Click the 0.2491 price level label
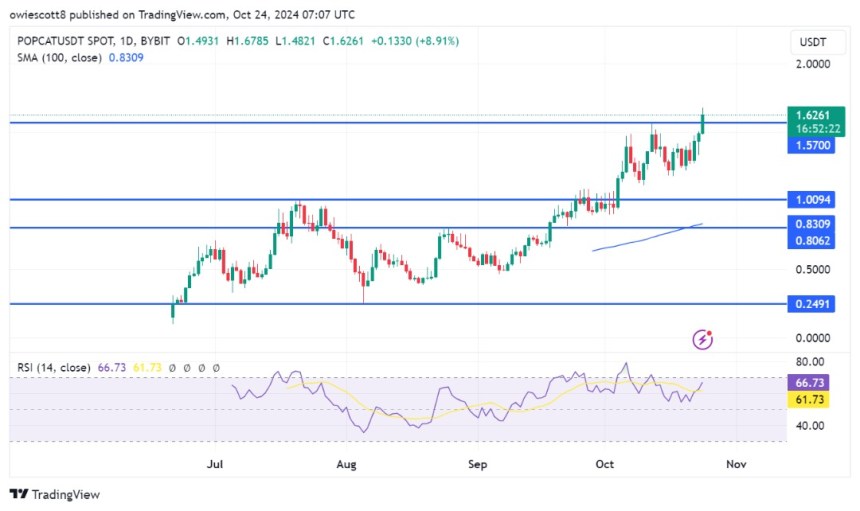 (x=811, y=304)
